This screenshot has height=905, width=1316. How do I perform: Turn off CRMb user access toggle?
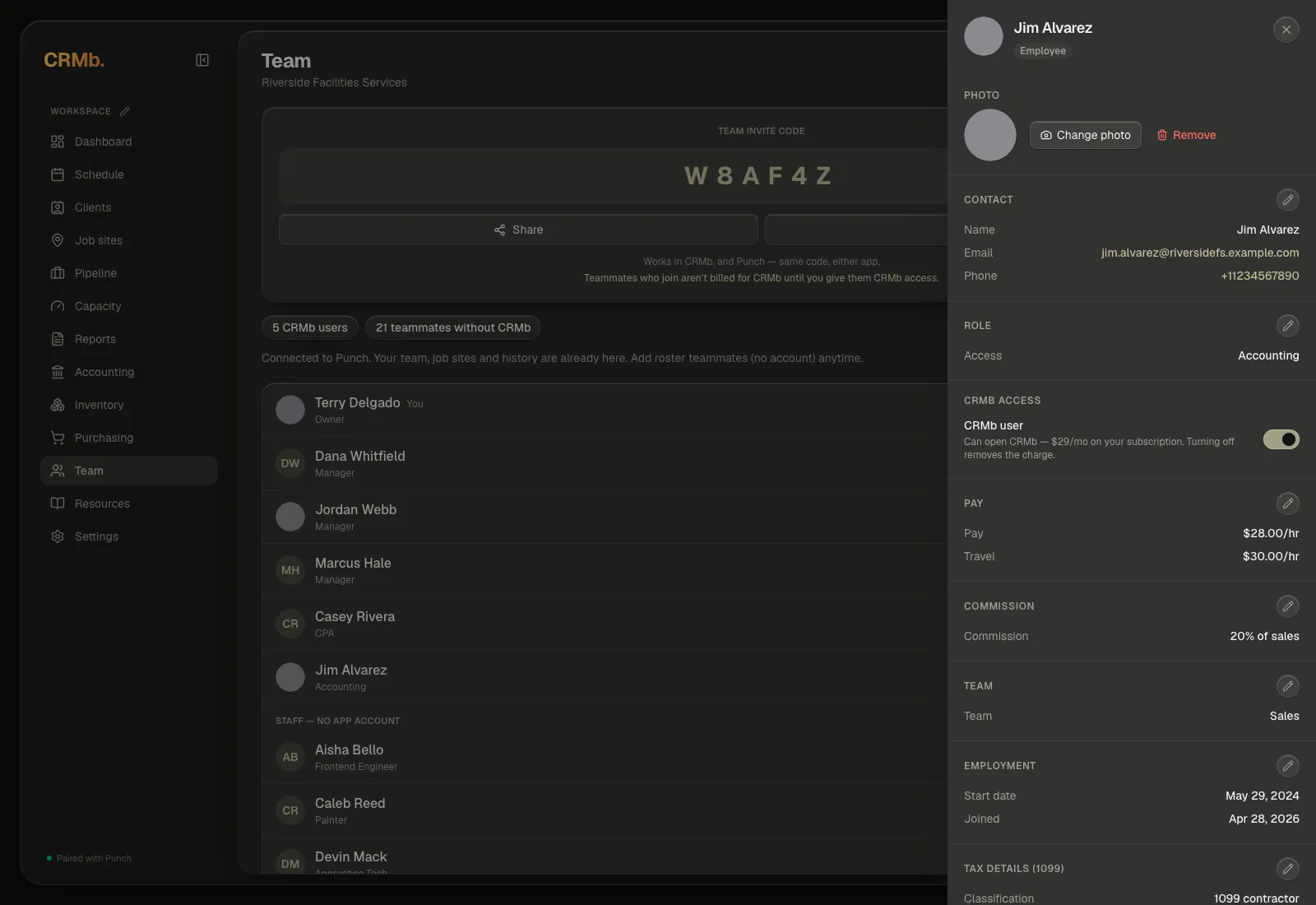[x=1281, y=439]
